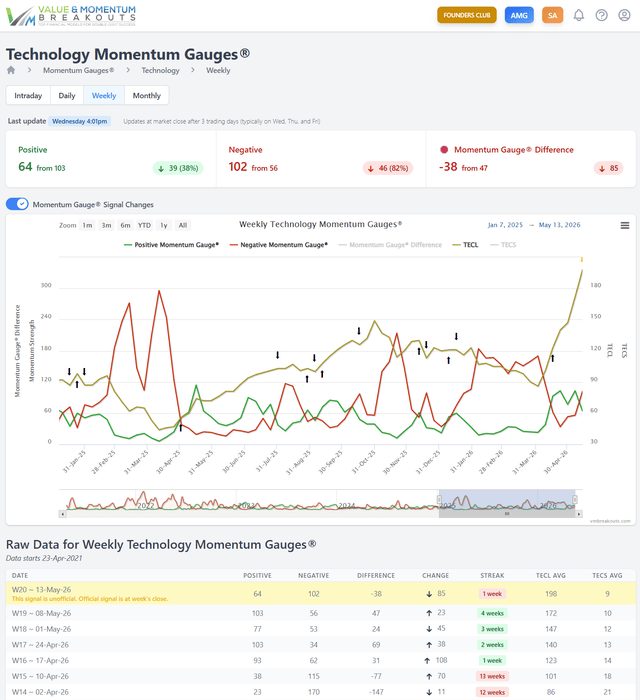Click the up arrow in the W19 change cell
Image resolution: width=640 pixels, height=700 pixels.
point(429,613)
